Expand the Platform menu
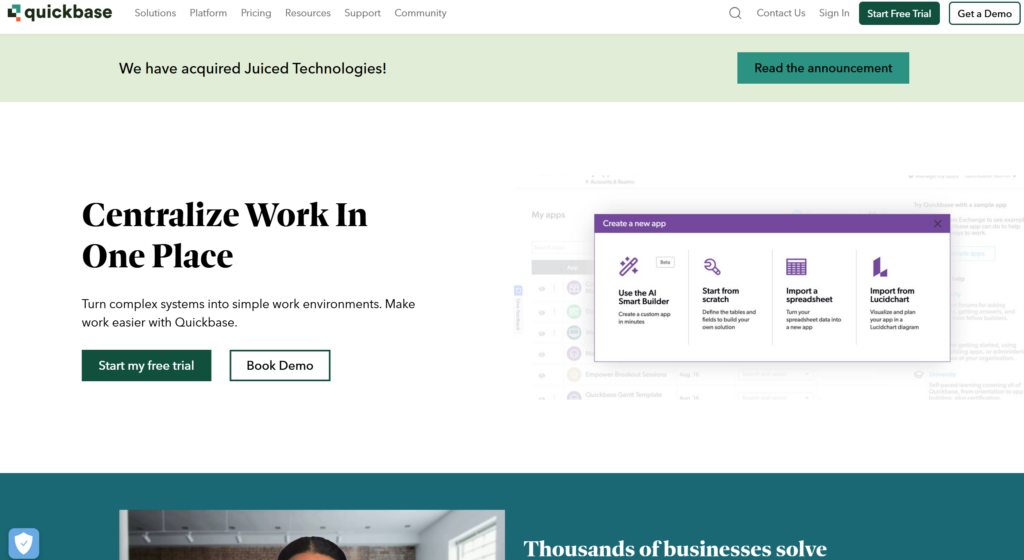Image resolution: width=1024 pixels, height=560 pixels. [x=208, y=13]
